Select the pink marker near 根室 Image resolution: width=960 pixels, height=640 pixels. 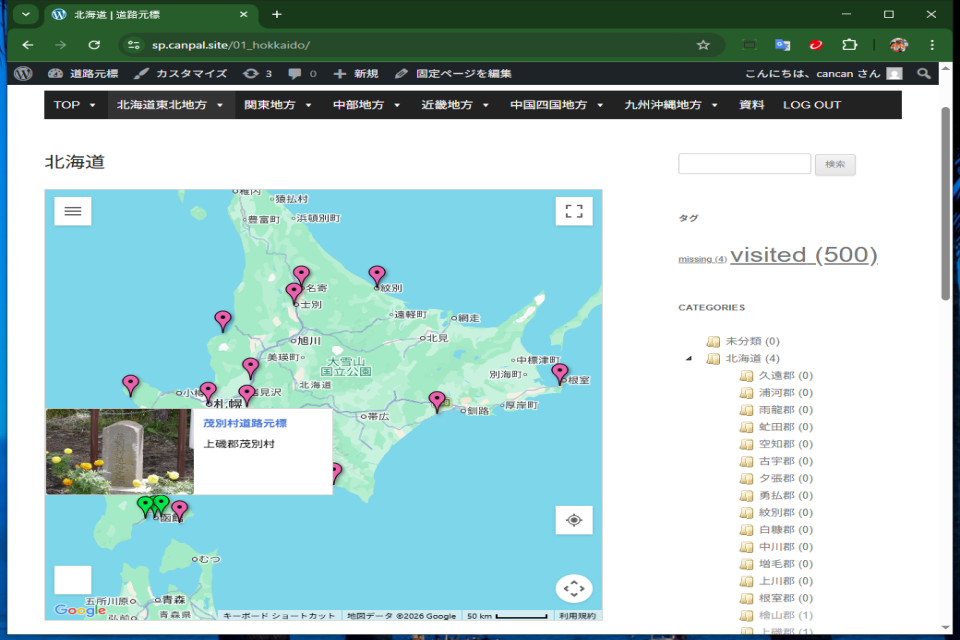(560, 373)
